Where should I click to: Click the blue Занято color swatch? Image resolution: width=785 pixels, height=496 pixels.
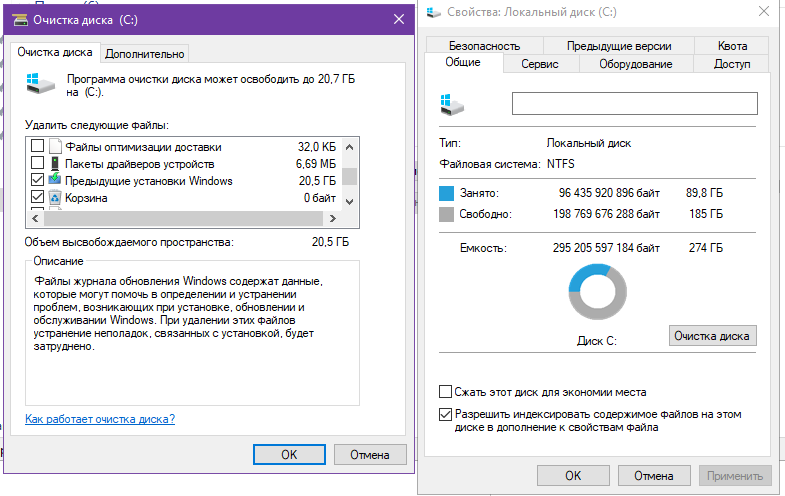point(446,193)
